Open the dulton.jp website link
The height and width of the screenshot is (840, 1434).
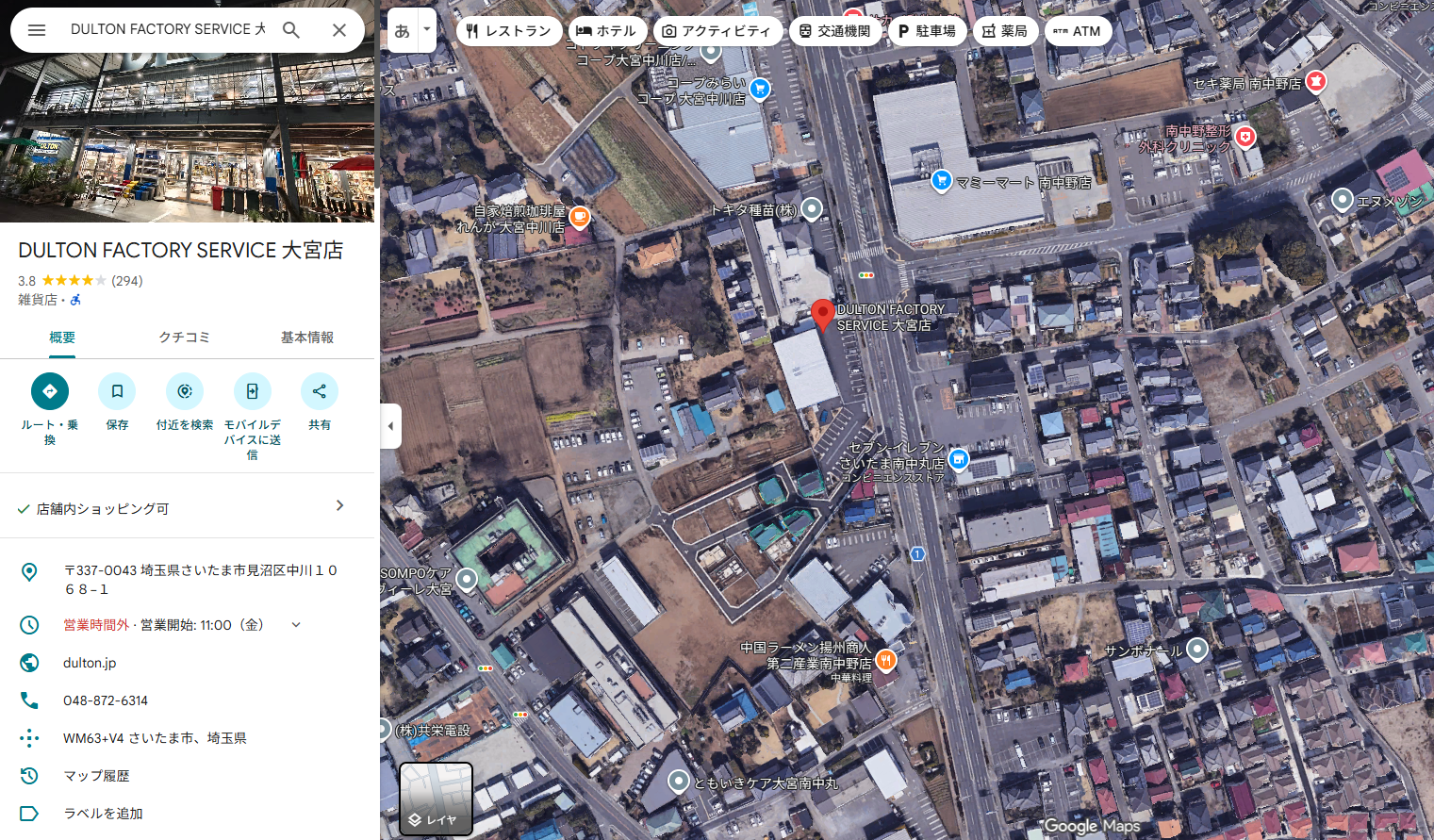coord(90,663)
